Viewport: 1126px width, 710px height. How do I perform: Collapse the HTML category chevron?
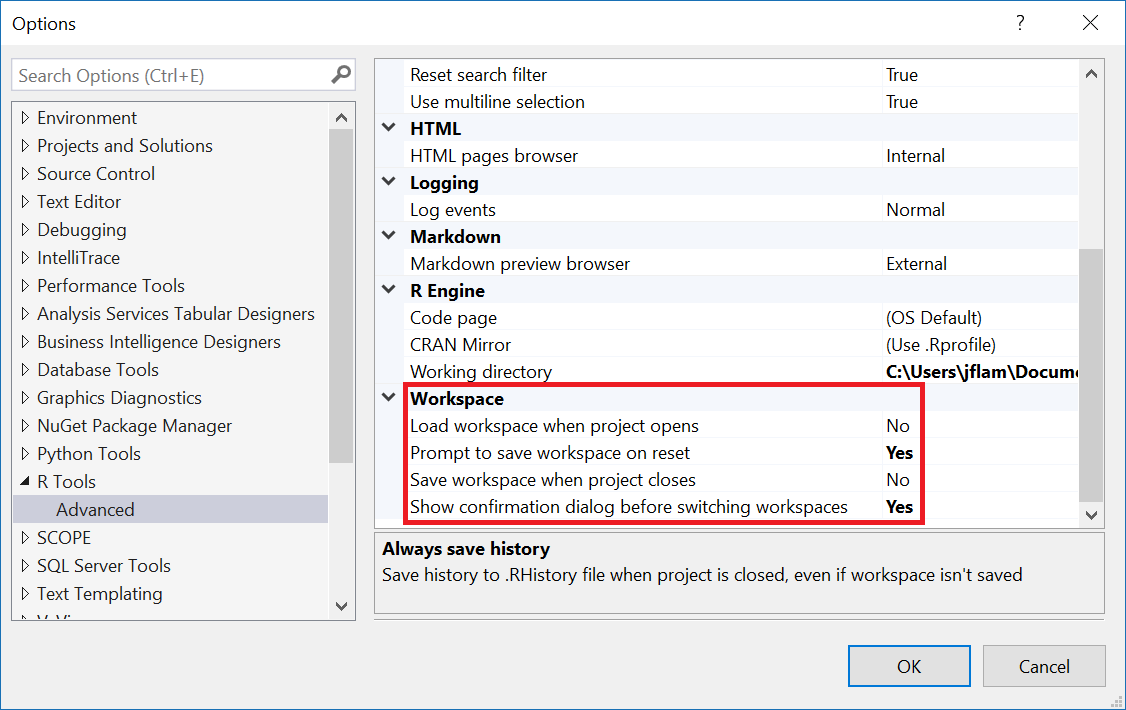pos(388,128)
